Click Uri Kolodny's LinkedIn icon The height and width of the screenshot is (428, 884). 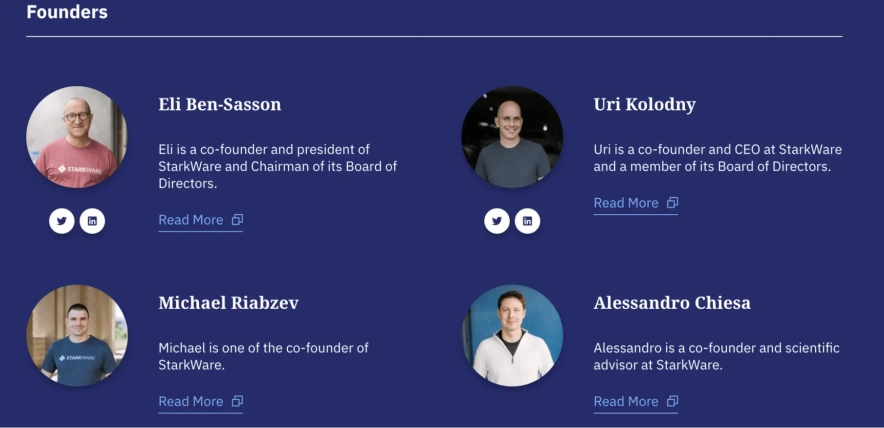(x=527, y=220)
